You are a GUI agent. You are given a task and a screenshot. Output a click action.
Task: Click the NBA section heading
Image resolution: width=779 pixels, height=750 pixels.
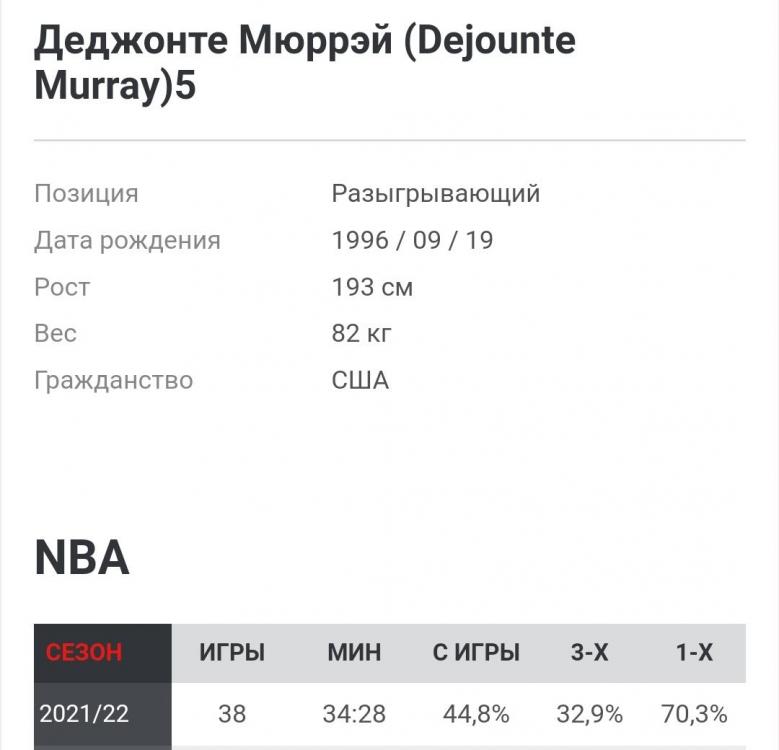tap(82, 558)
